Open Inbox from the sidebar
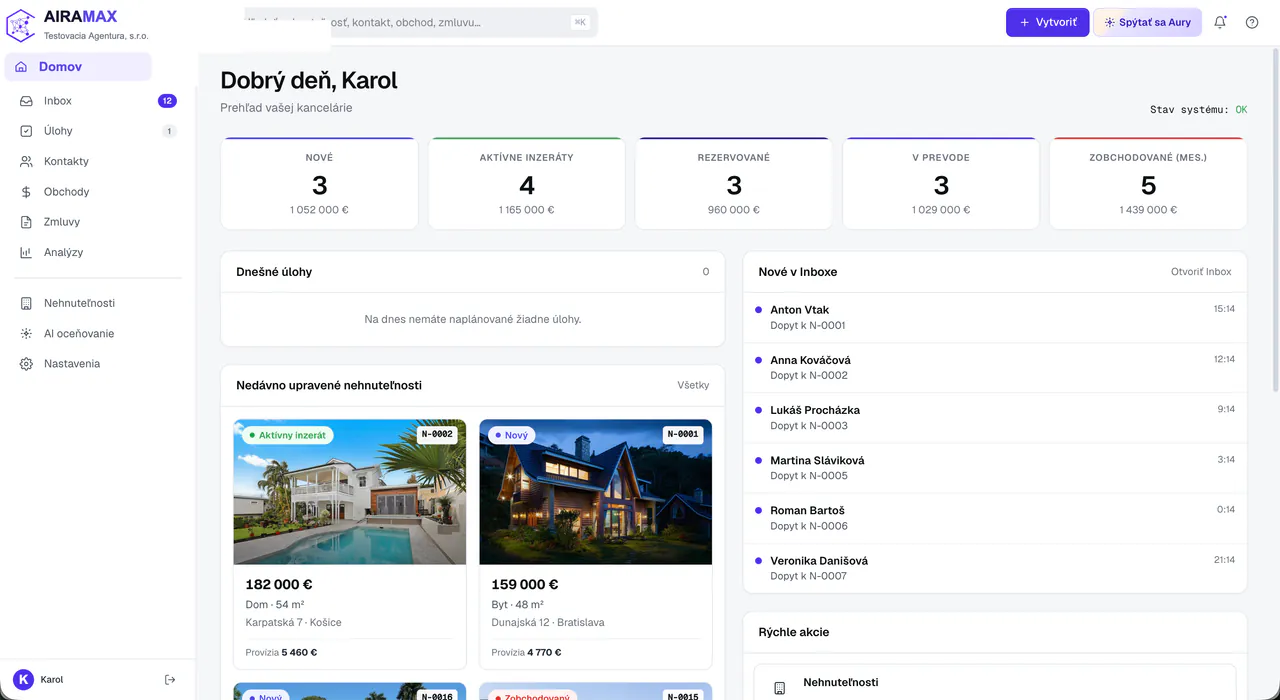The height and width of the screenshot is (700, 1280). coord(97,101)
